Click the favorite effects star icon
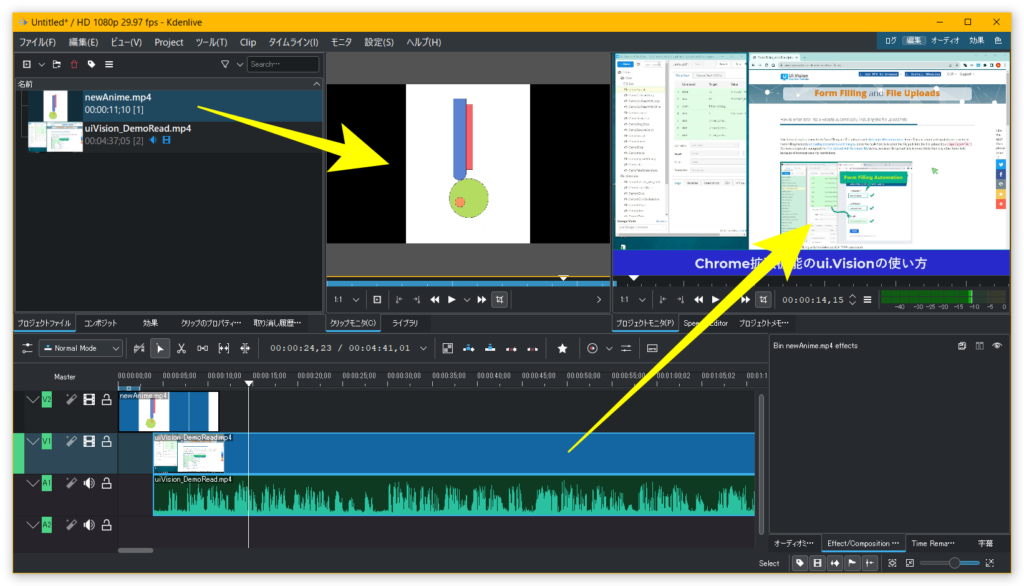The image size is (1024, 586). tap(562, 348)
